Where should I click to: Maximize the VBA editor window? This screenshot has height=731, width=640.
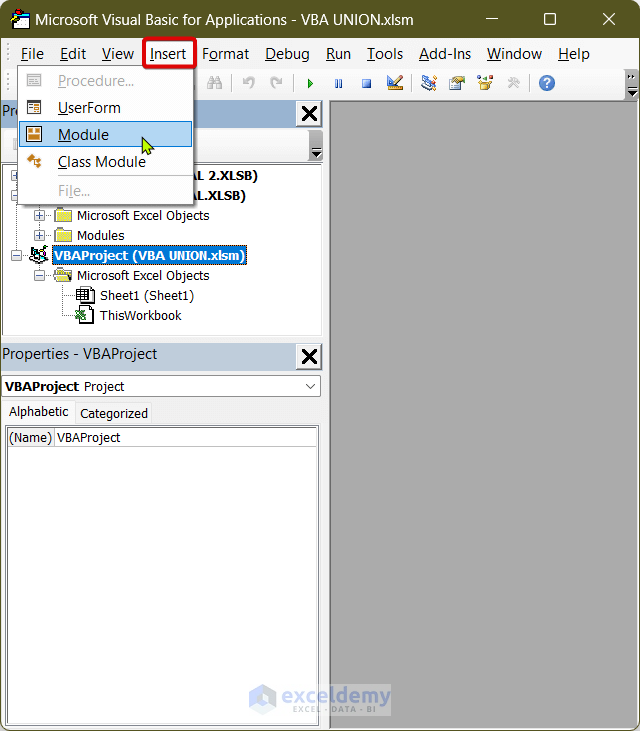[550, 19]
